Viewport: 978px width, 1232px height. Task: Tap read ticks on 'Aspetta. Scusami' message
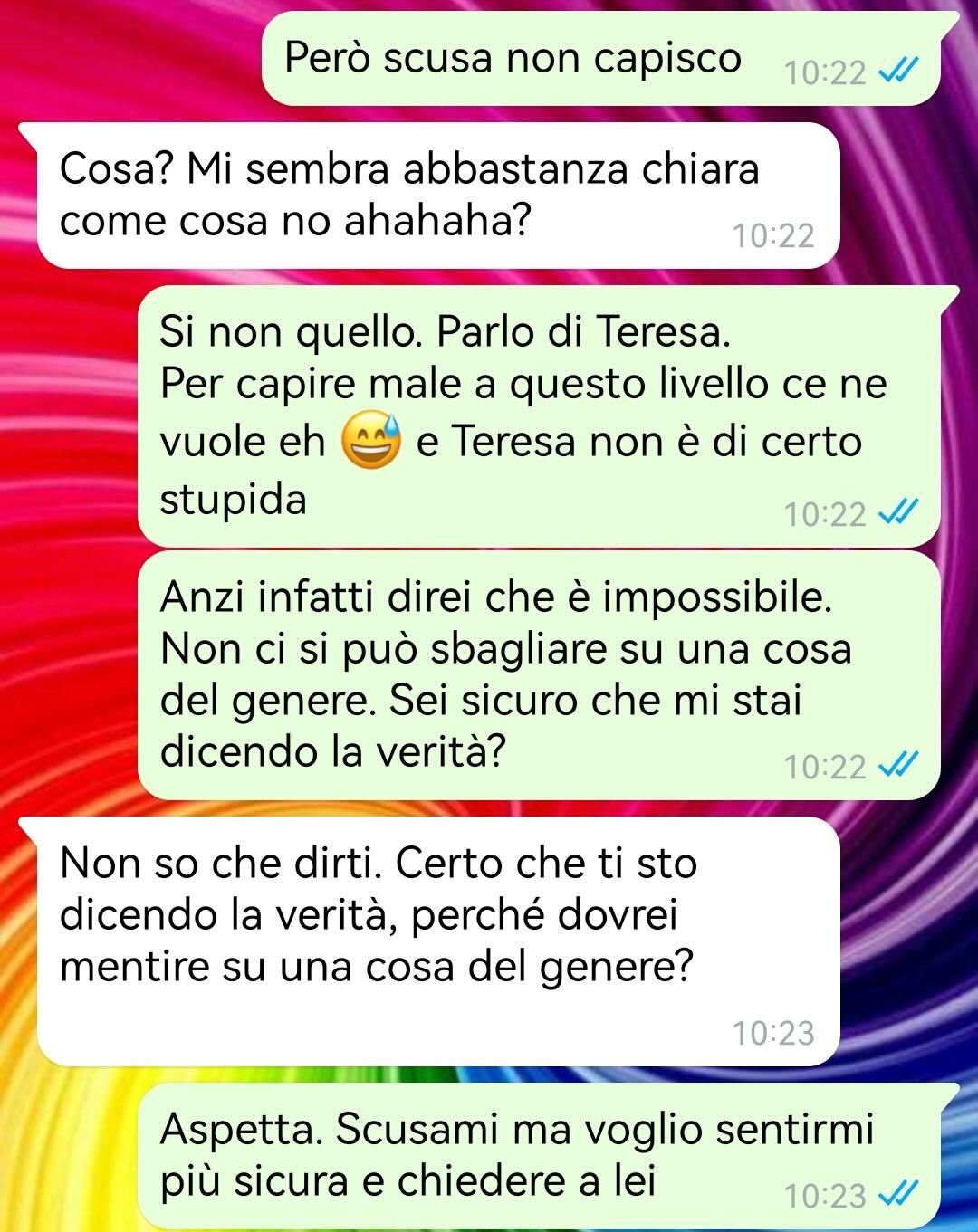(x=899, y=1194)
